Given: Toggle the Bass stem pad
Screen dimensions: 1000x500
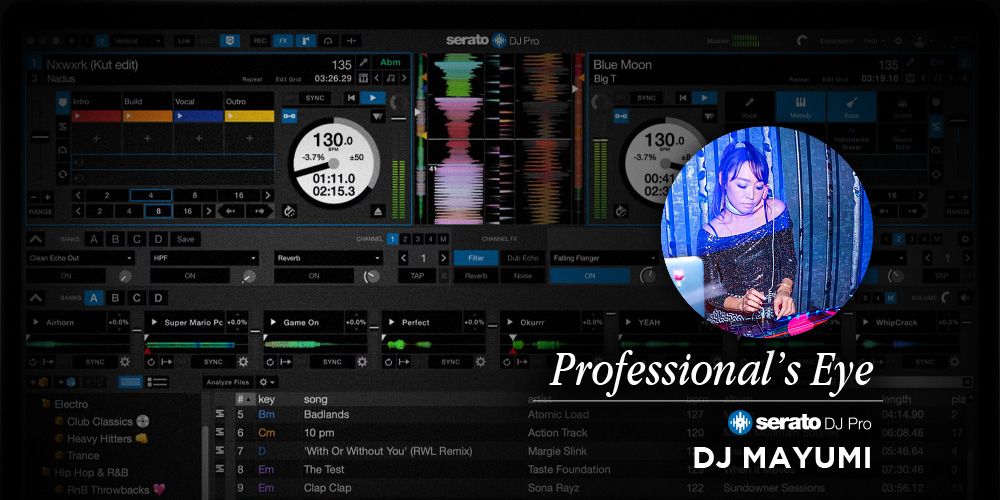Looking at the screenshot, I should point(851,107).
